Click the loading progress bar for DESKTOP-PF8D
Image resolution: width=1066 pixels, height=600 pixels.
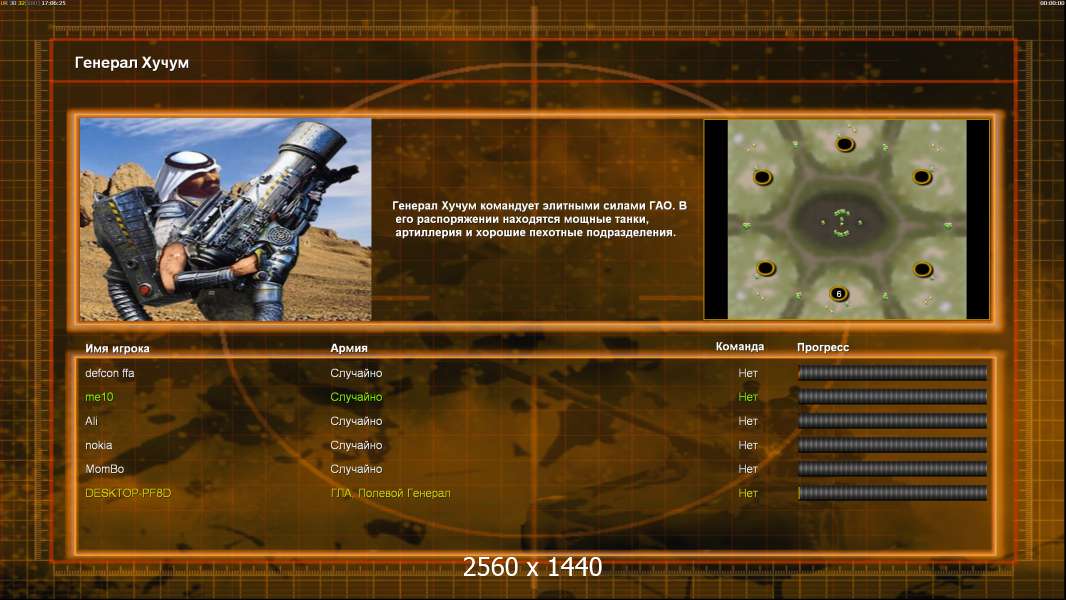[893, 493]
